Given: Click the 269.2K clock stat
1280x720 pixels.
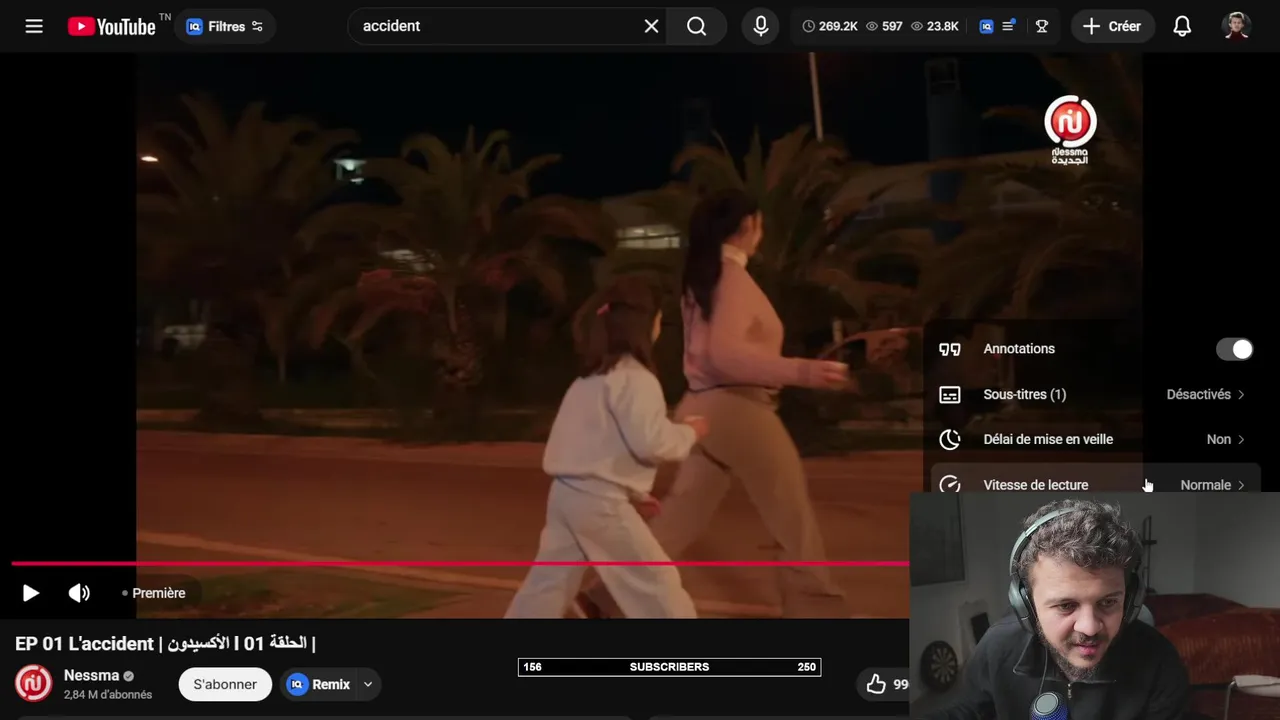Looking at the screenshot, I should [x=830, y=26].
